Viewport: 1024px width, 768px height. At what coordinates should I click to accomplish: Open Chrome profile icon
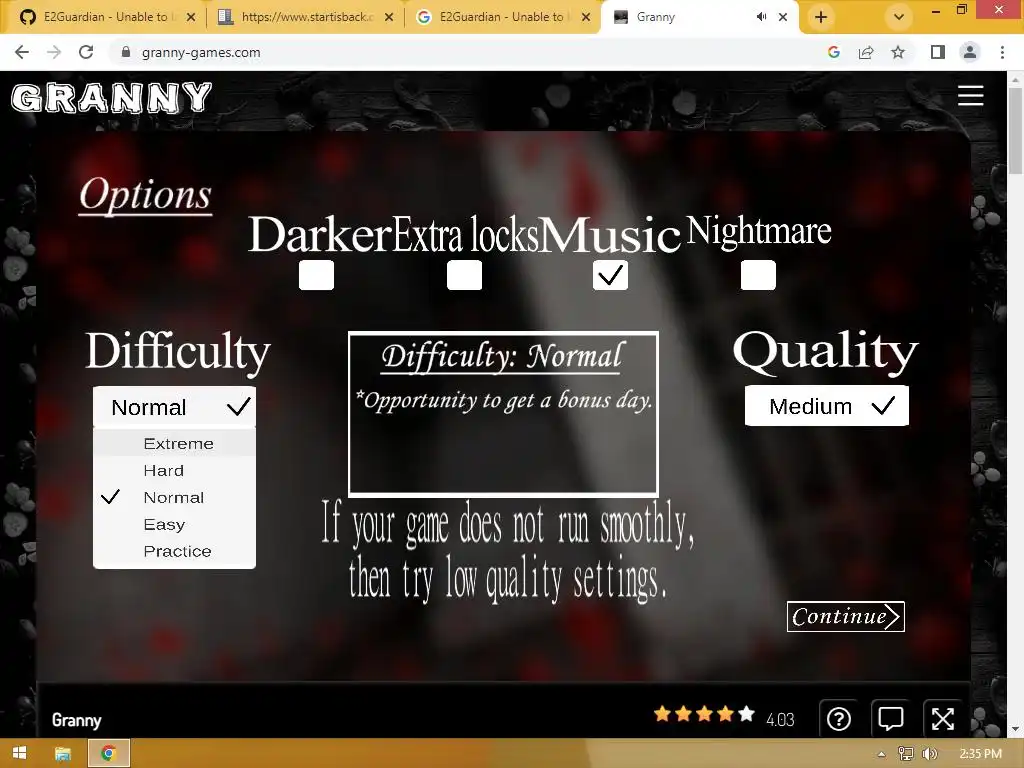point(970,52)
